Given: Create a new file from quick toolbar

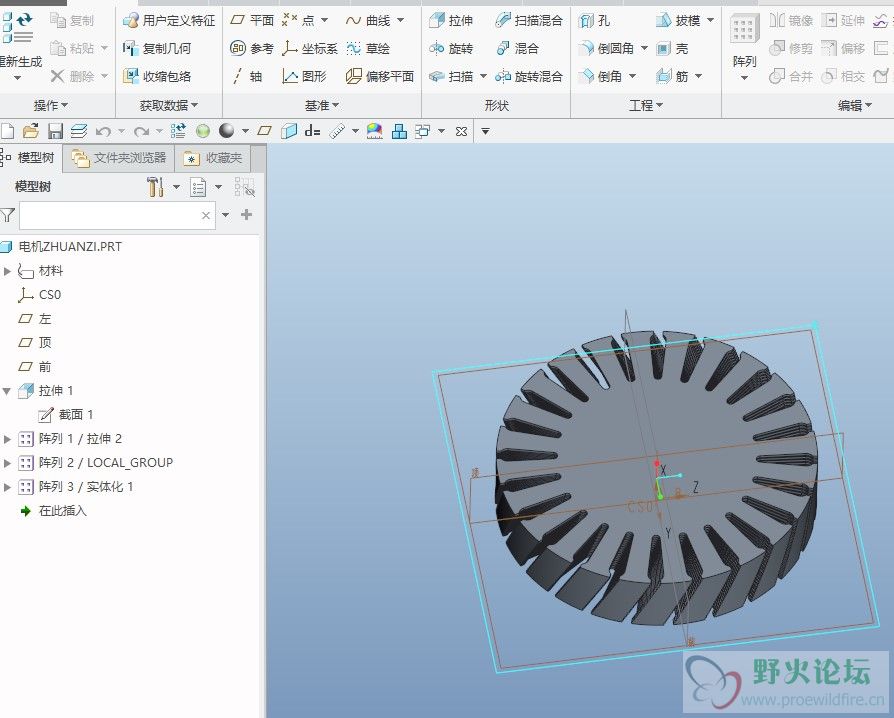Looking at the screenshot, I should pos(7,132).
